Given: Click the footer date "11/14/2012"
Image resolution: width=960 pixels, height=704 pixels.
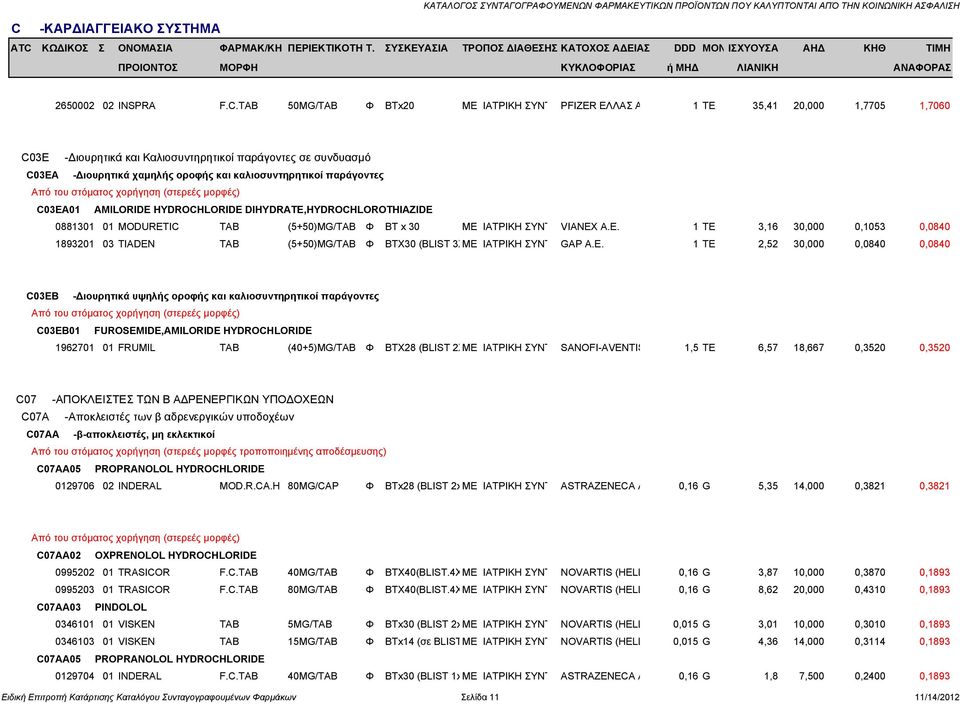Looking at the screenshot, I should pyautogui.click(x=937, y=697).
